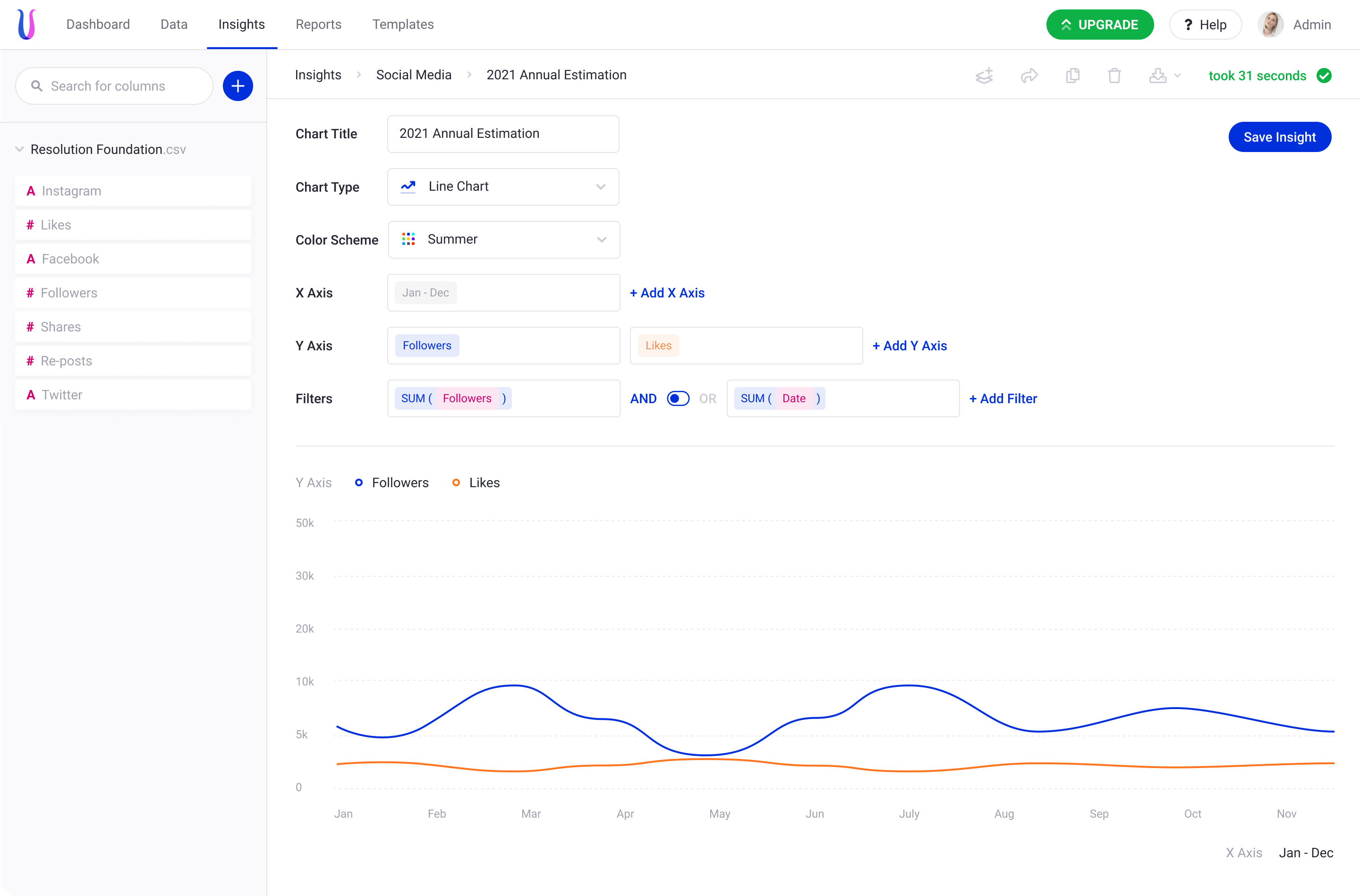Open Admin profile avatar
Viewport: 1360px width, 896px height.
coord(1270,25)
